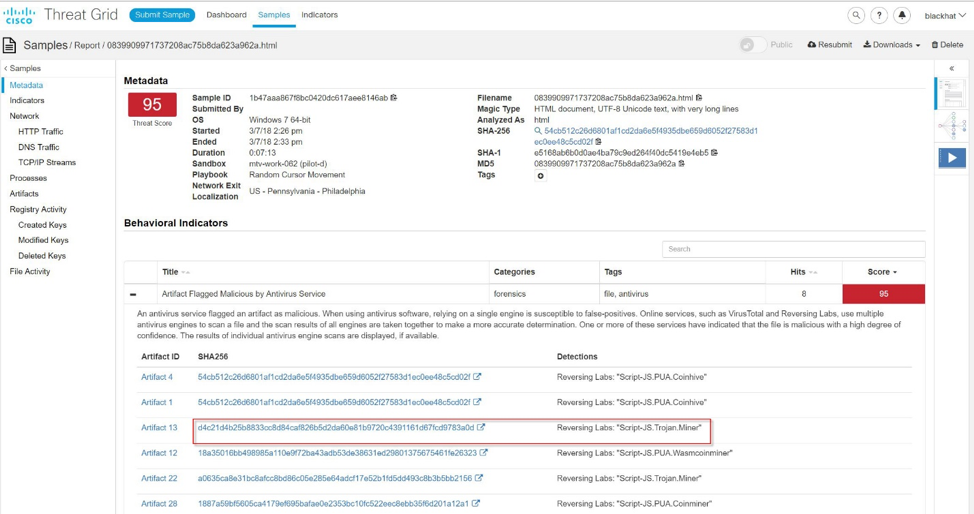The height and width of the screenshot is (514, 974).
Task: Collapse the right thumbnail panel
Action: [951, 68]
